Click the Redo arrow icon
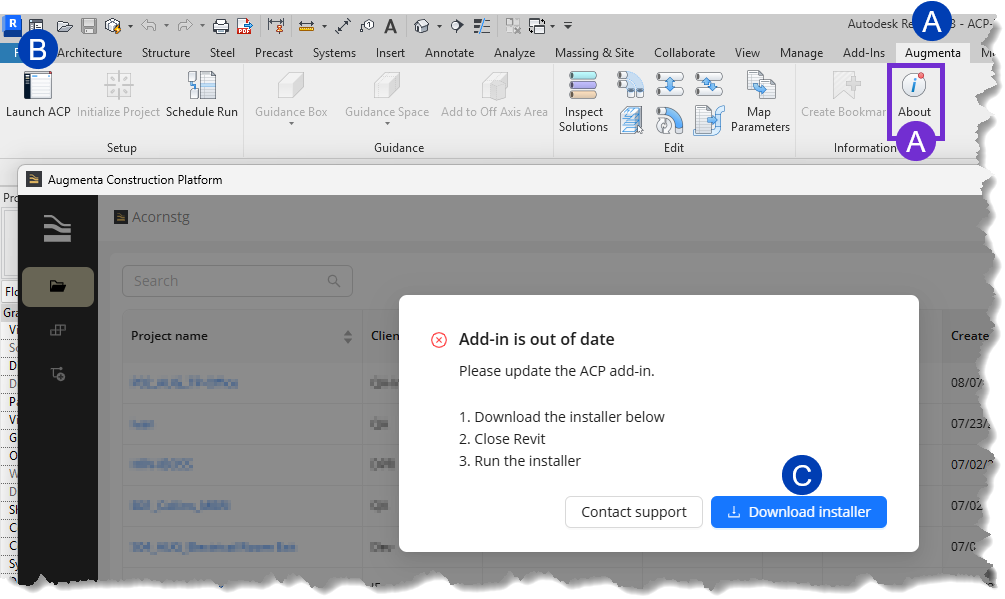The width and height of the screenshot is (1005, 599). (x=185, y=26)
